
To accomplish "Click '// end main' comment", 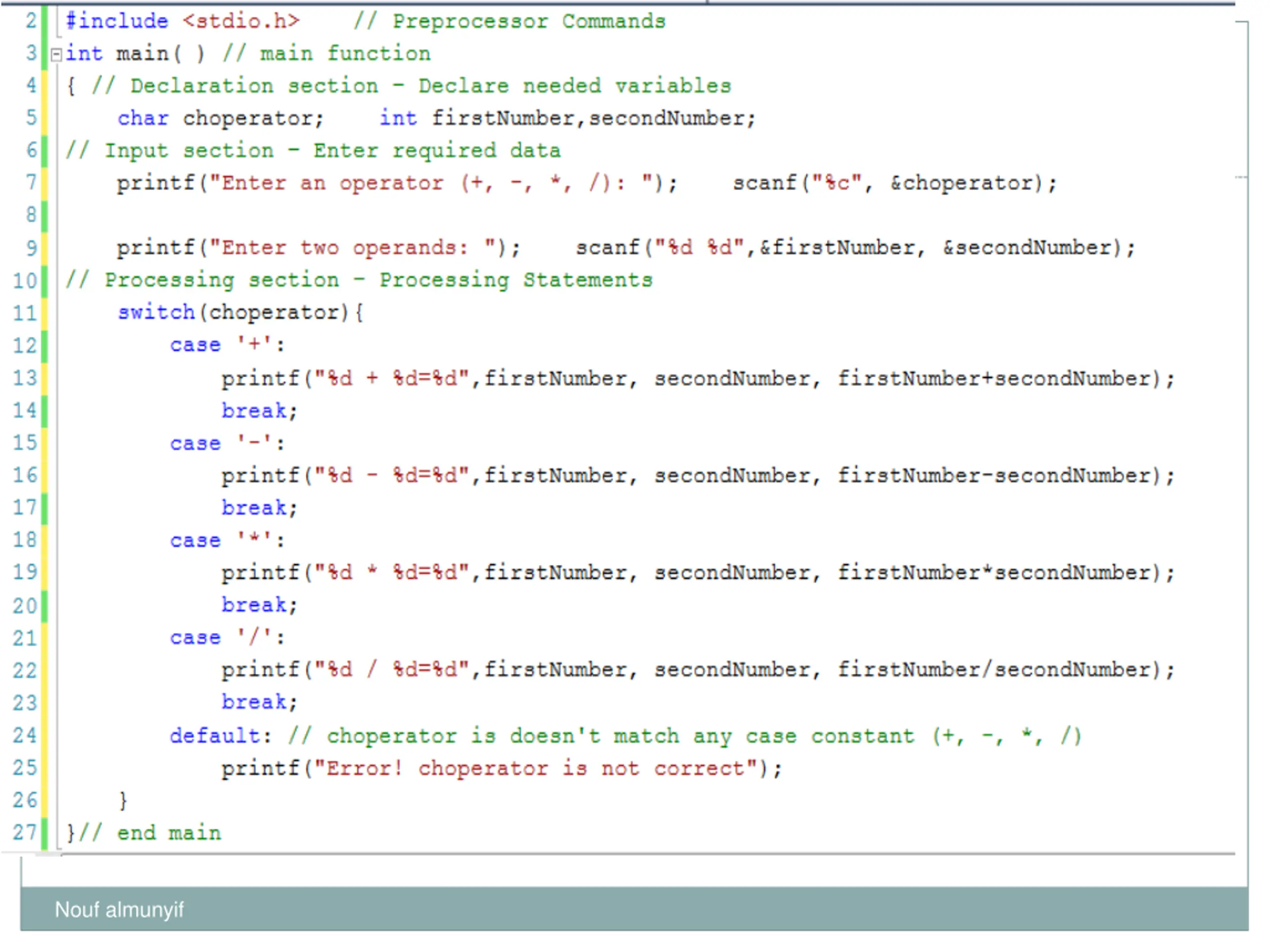I will [x=149, y=833].
